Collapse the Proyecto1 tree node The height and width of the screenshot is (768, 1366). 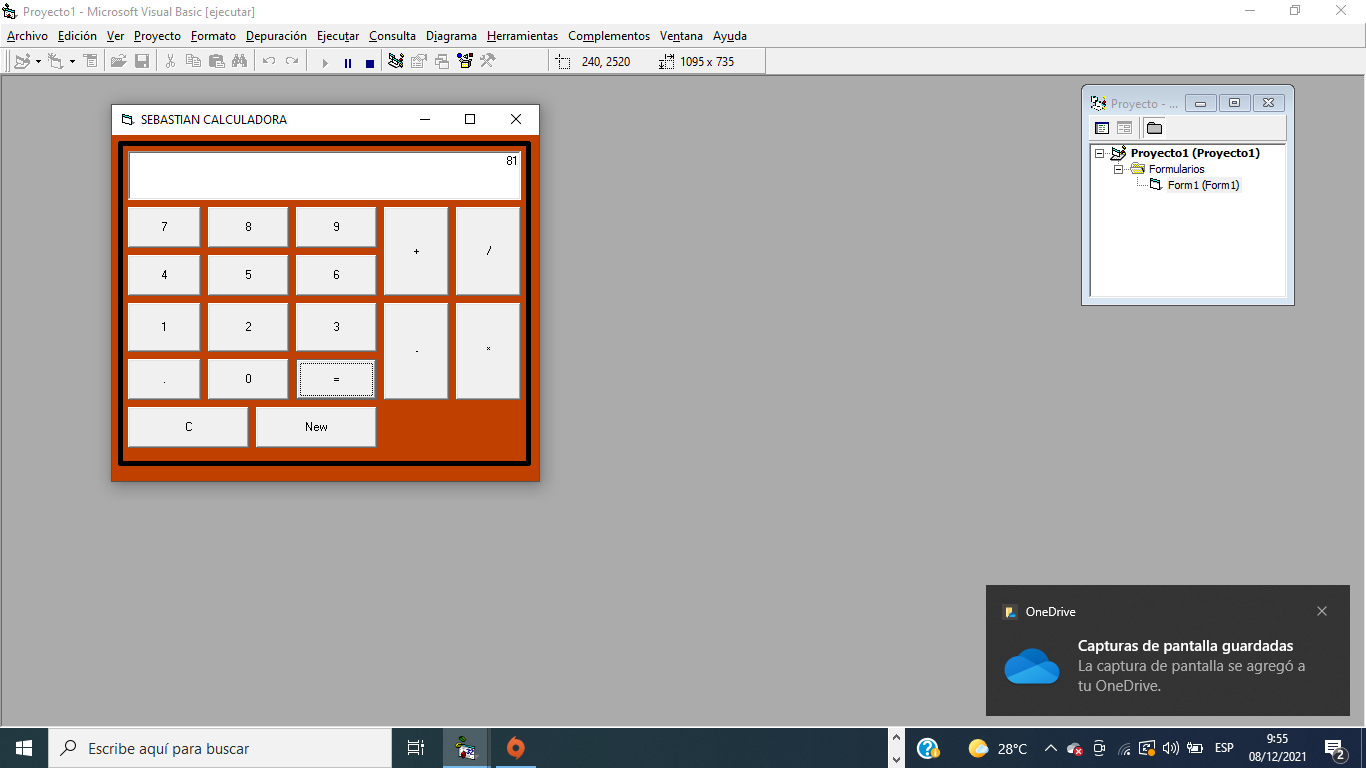1100,154
